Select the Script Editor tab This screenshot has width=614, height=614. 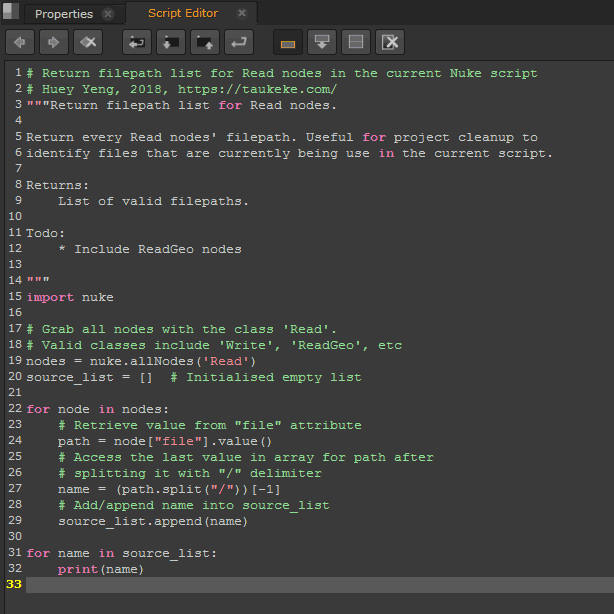click(183, 13)
